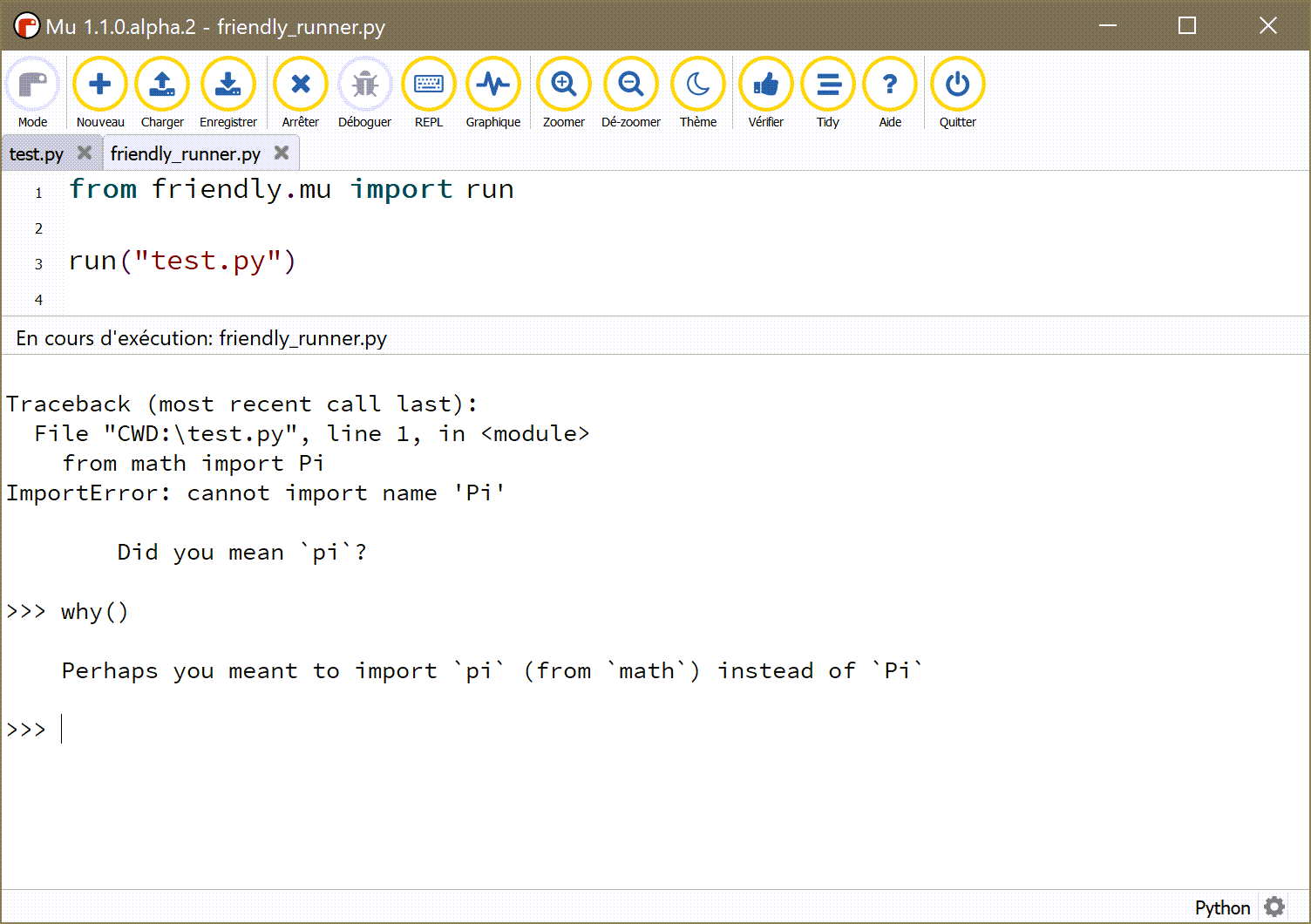Minimize the Mu window

coord(1108,26)
